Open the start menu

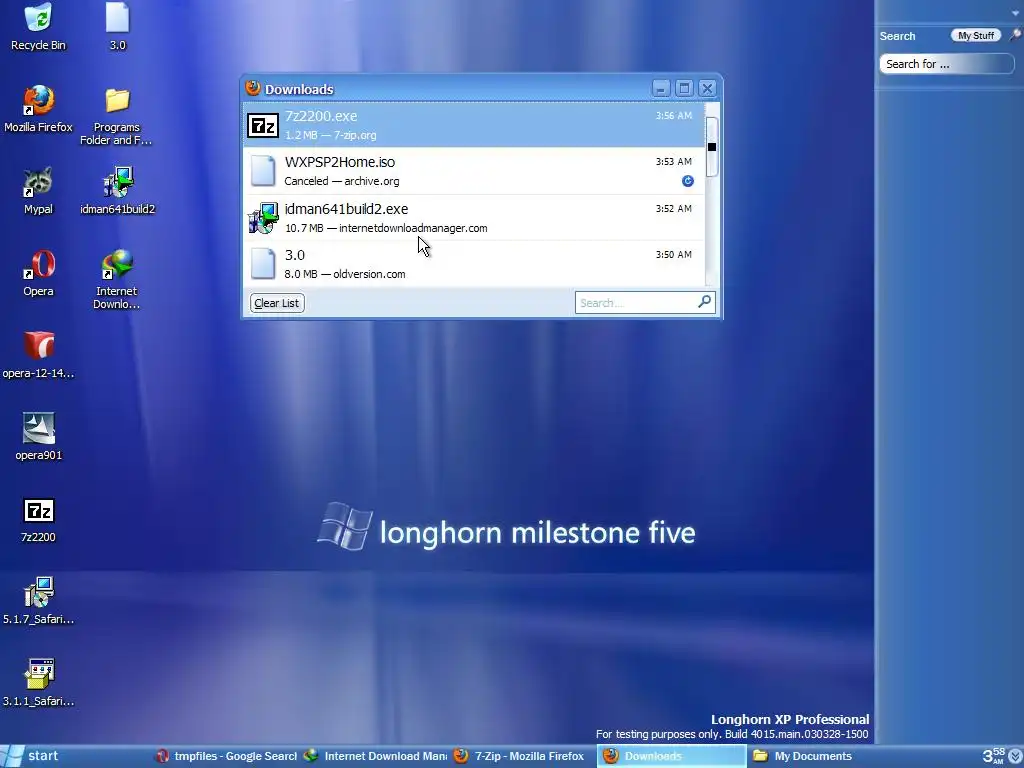[x=31, y=756]
